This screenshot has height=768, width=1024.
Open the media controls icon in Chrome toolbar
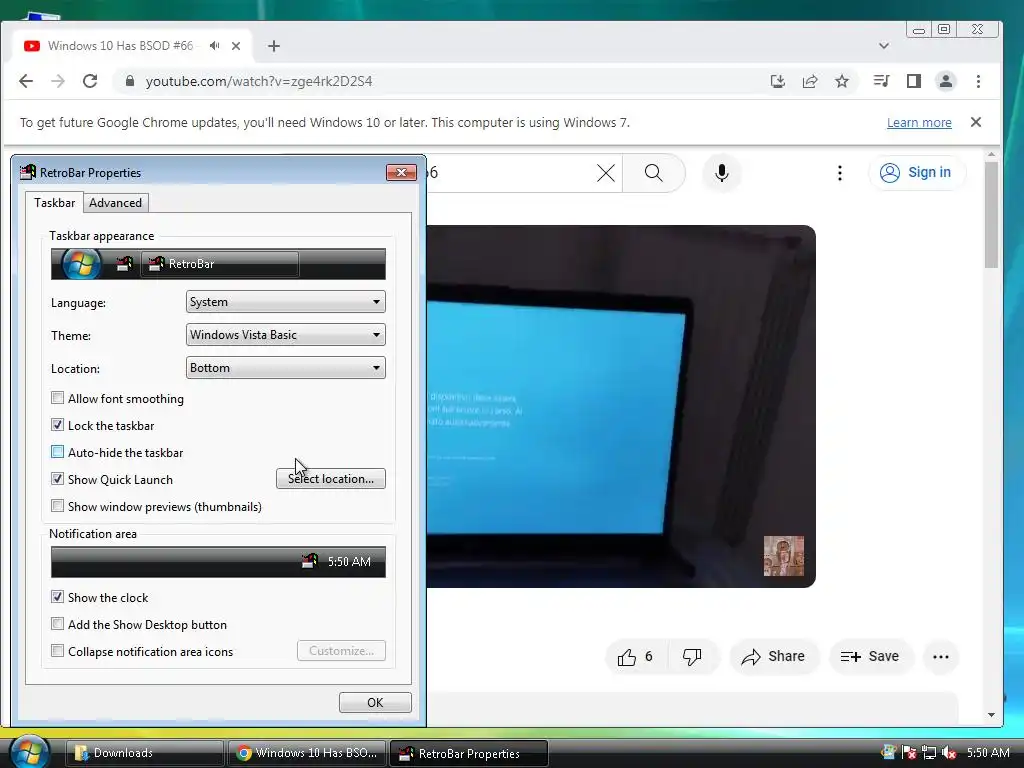(x=882, y=81)
